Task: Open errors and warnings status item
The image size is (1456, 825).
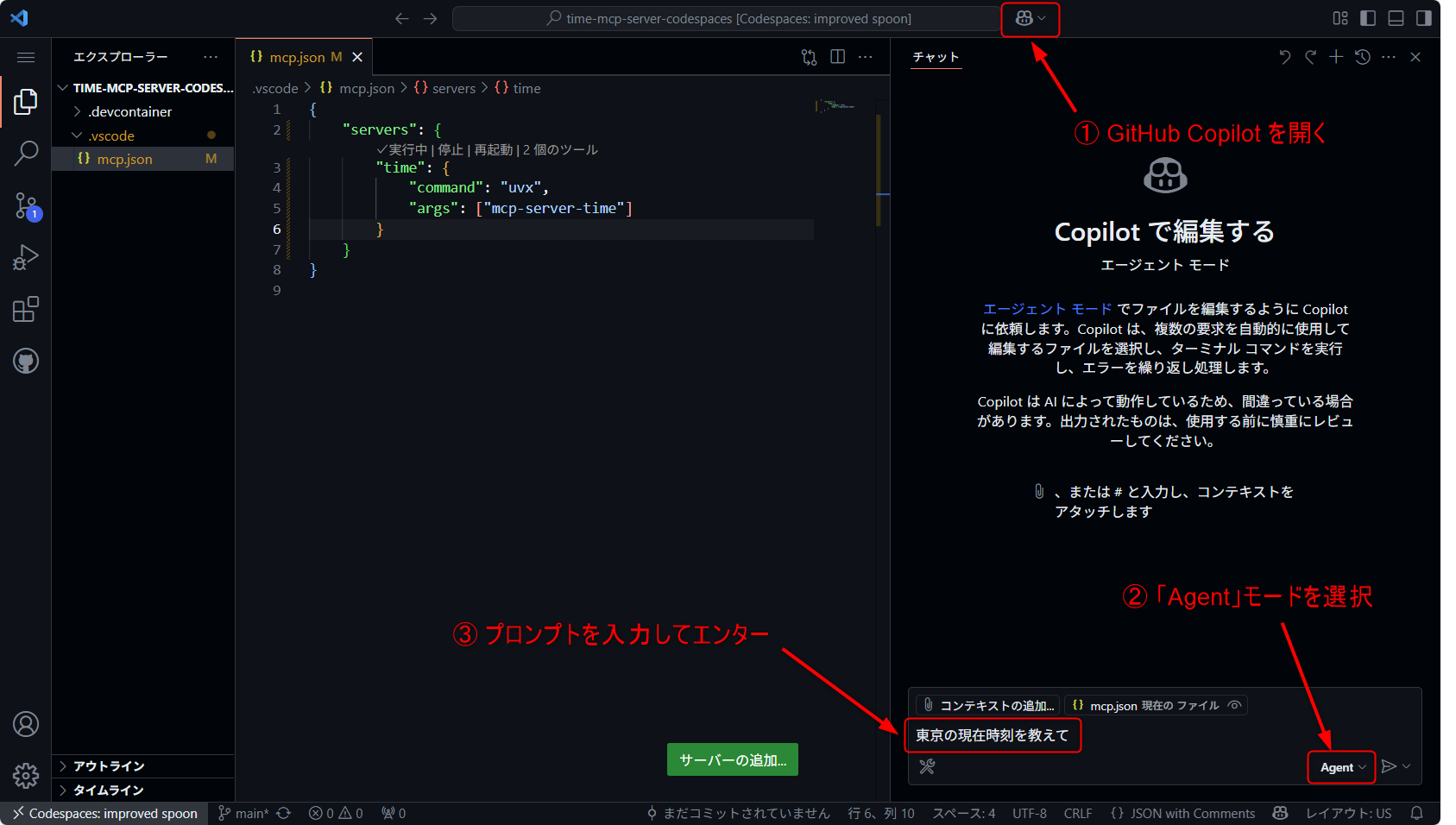Action: [x=336, y=813]
